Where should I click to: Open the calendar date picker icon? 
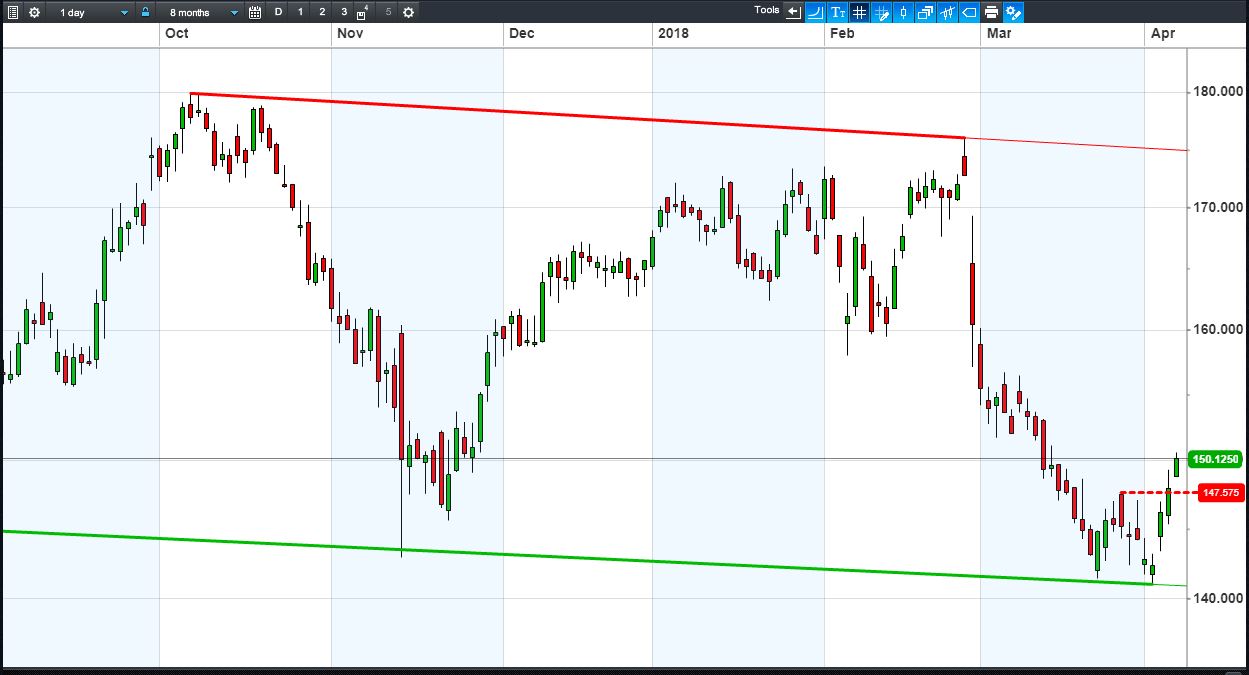(x=255, y=12)
